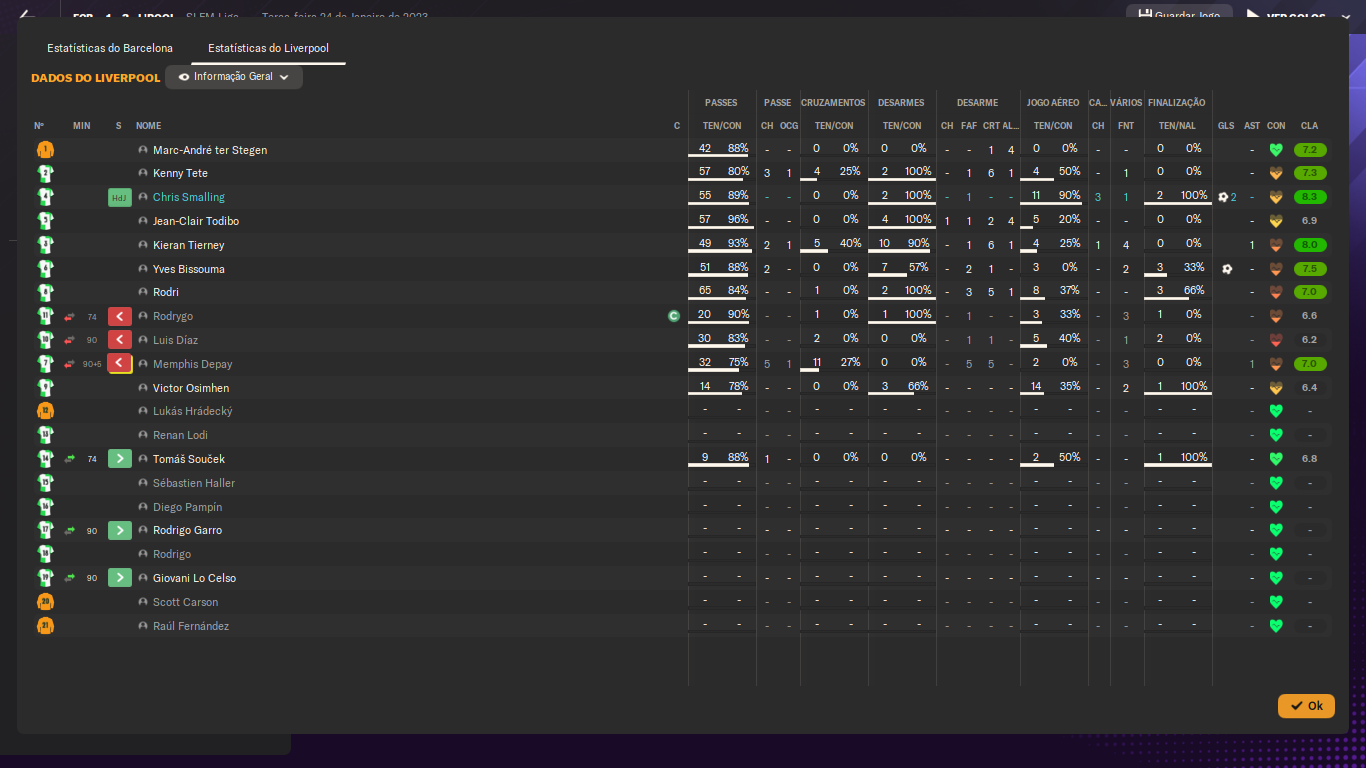Sort by the CLA rating column header
This screenshot has height=768, width=1366.
coord(1309,126)
